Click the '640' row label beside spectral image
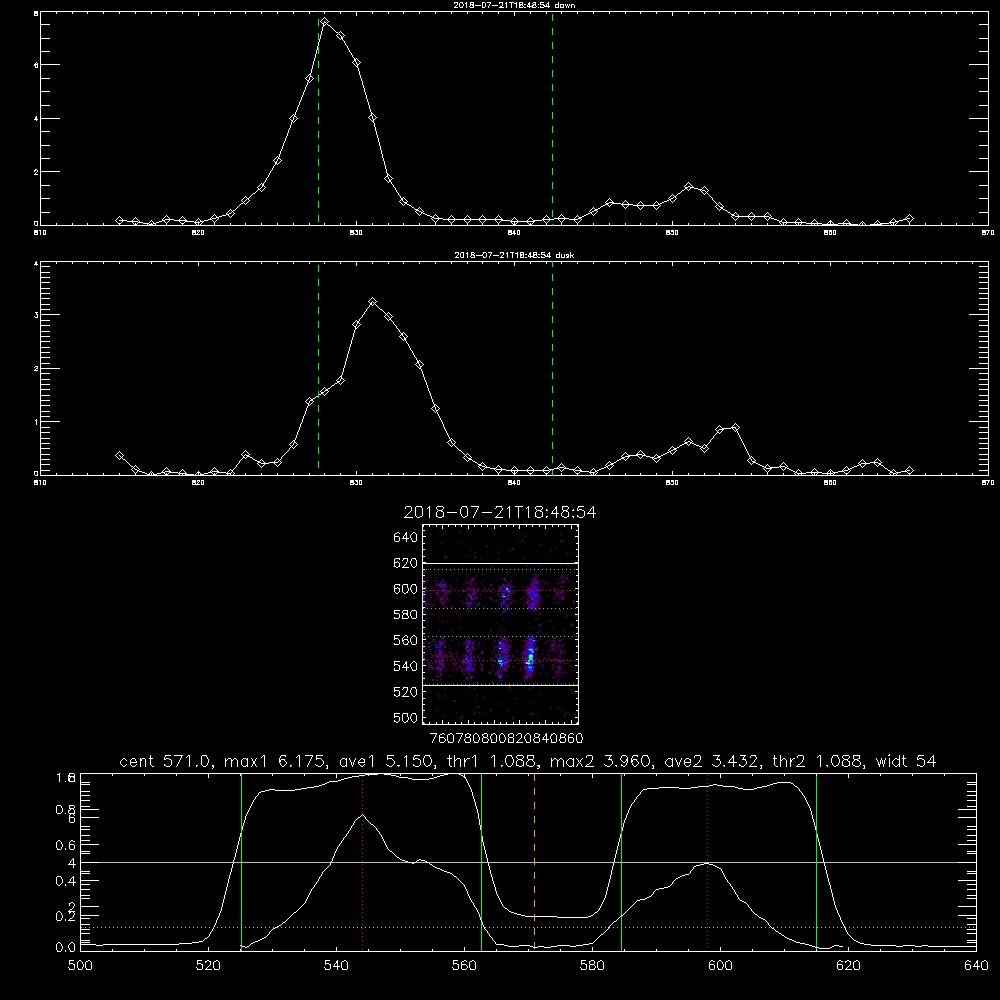 tap(406, 538)
